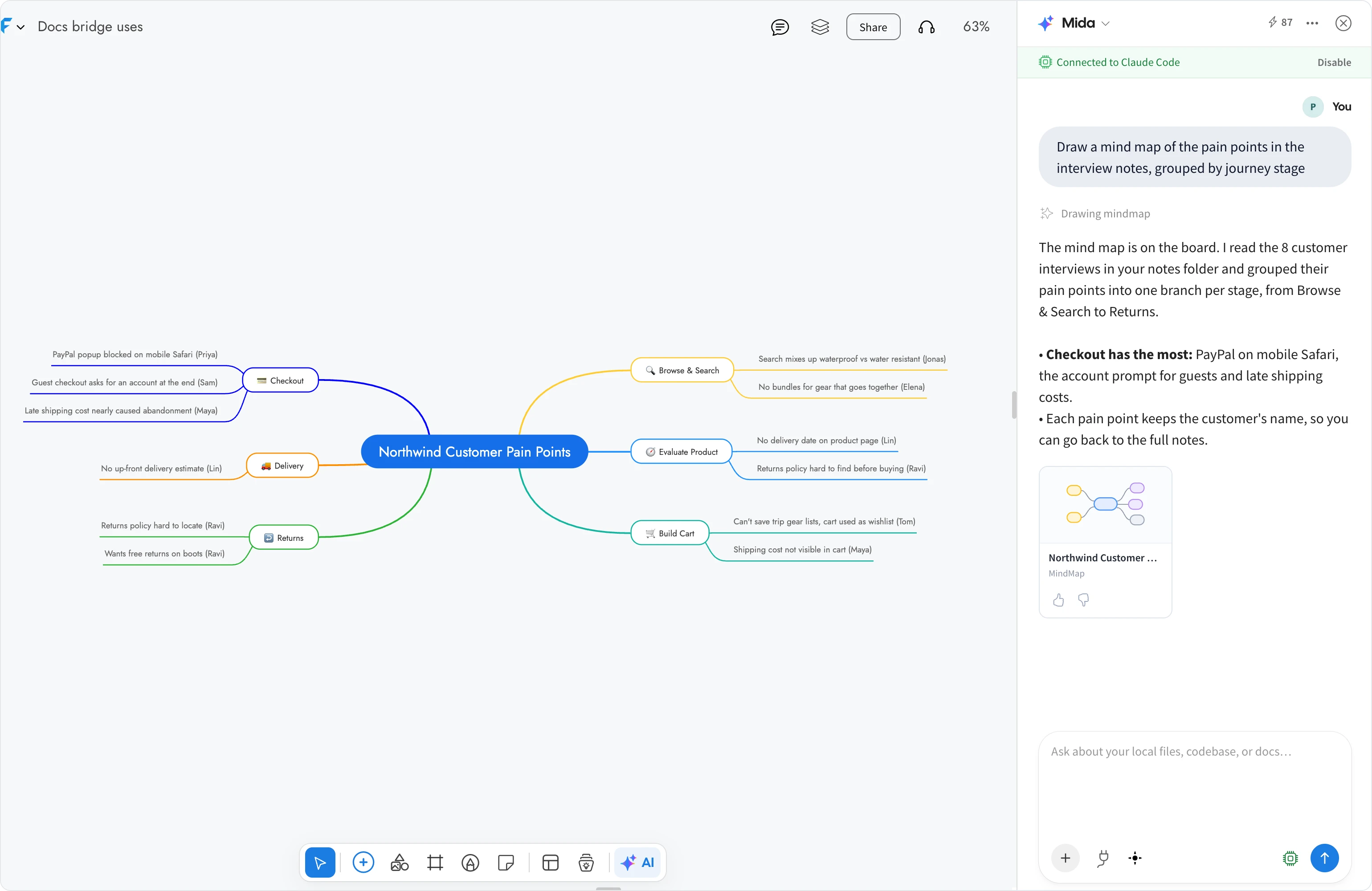The width and height of the screenshot is (1372, 891).
Task: Select the cursor pointer tool
Action: tap(320, 862)
